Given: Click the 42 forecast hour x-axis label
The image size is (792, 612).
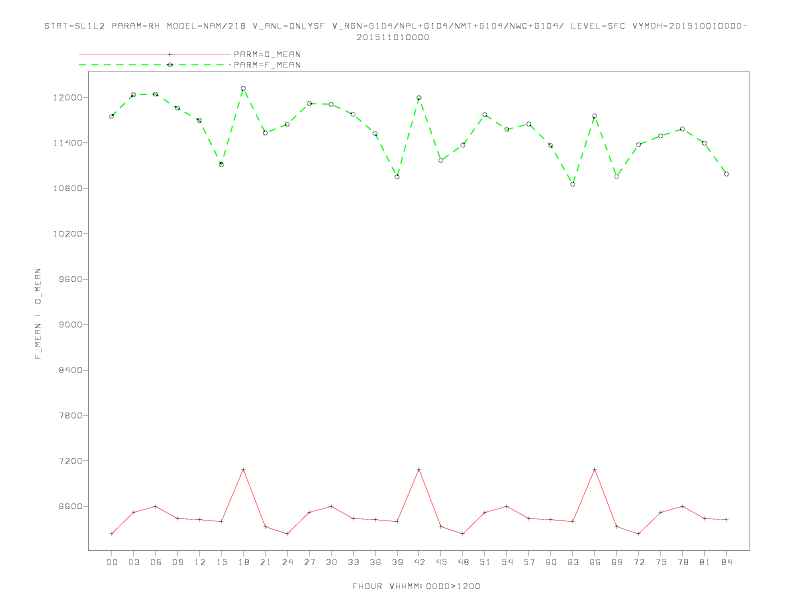Looking at the screenshot, I should pyautogui.click(x=419, y=562).
